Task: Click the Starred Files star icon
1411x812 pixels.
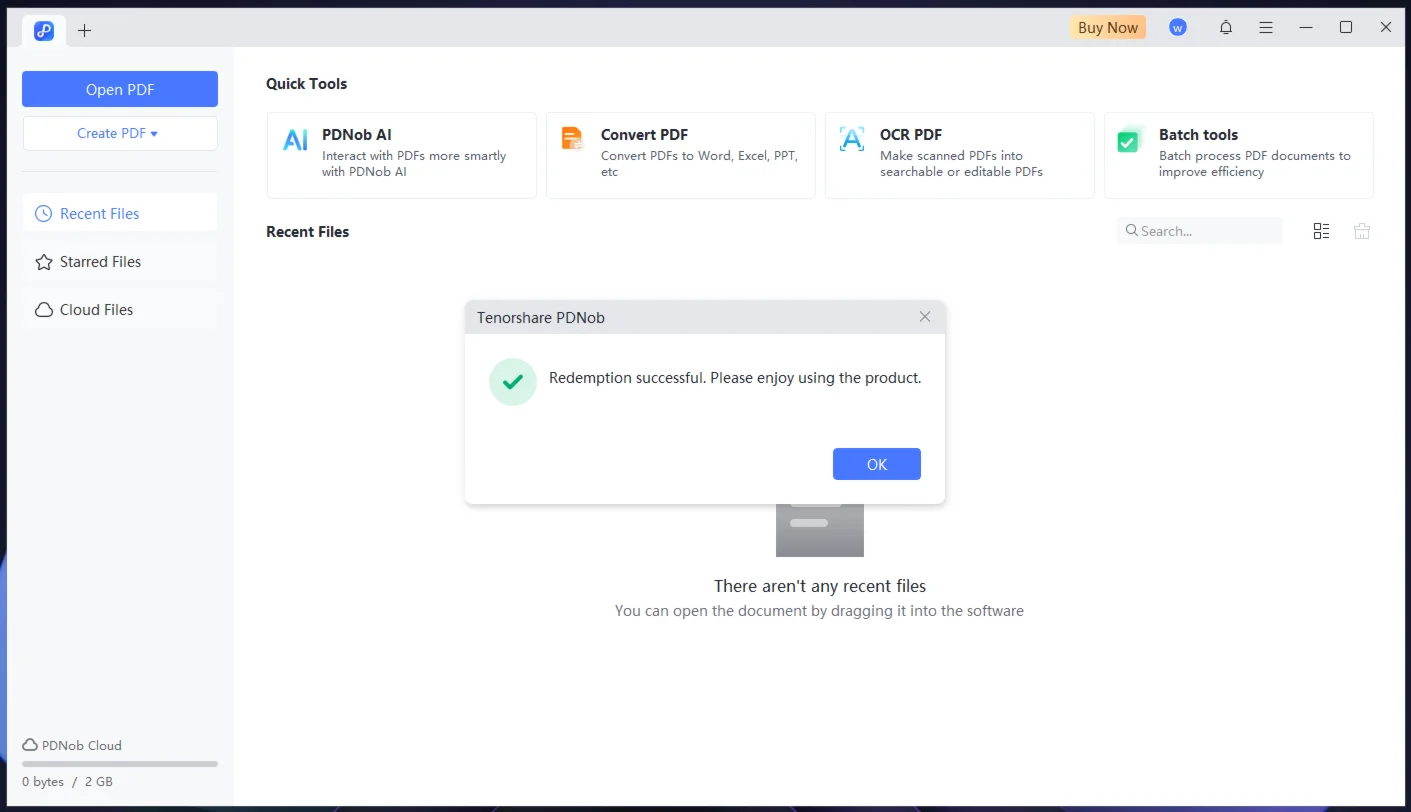Action: (44, 261)
